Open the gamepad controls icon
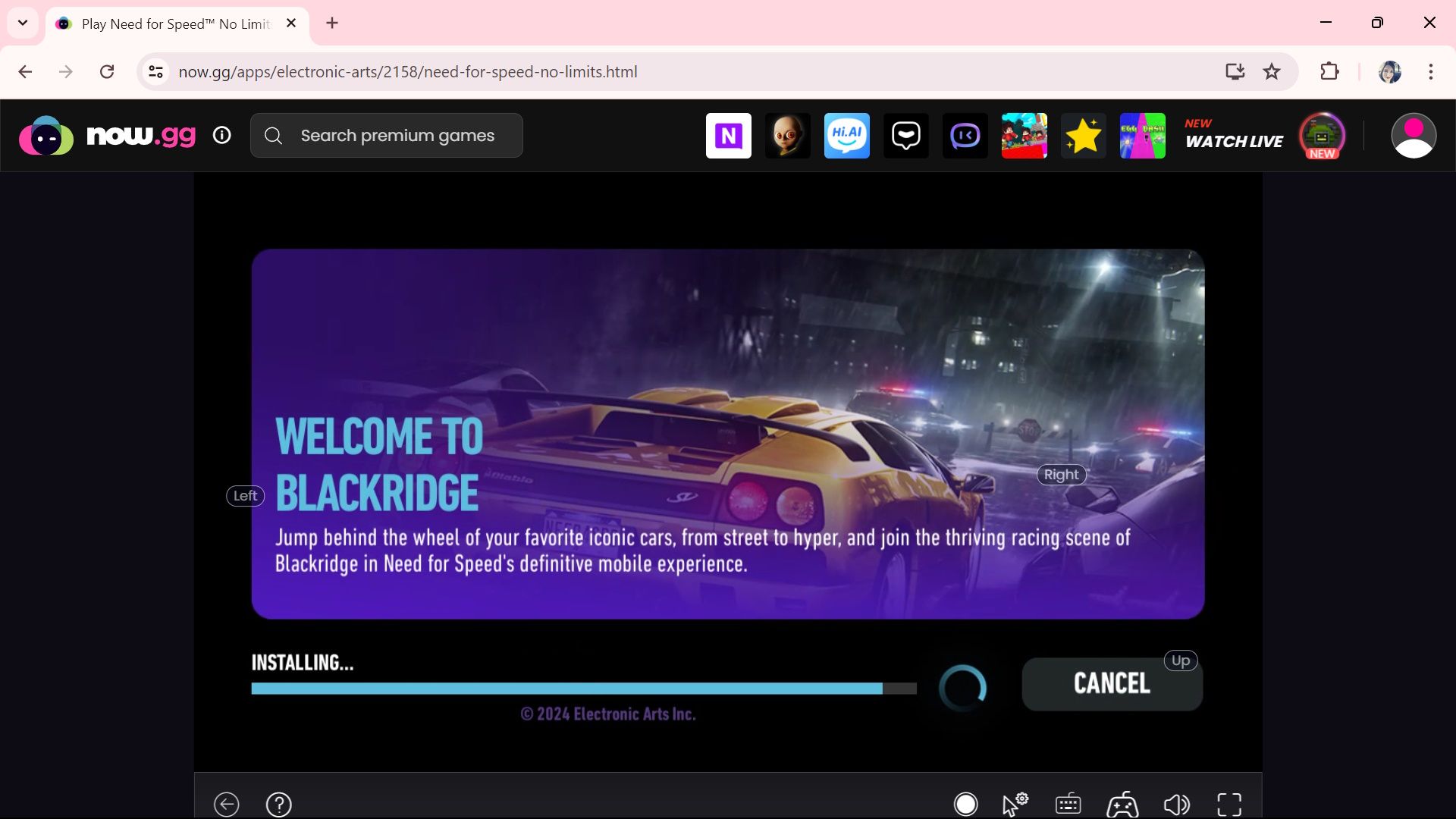1456x819 pixels. (x=1122, y=804)
